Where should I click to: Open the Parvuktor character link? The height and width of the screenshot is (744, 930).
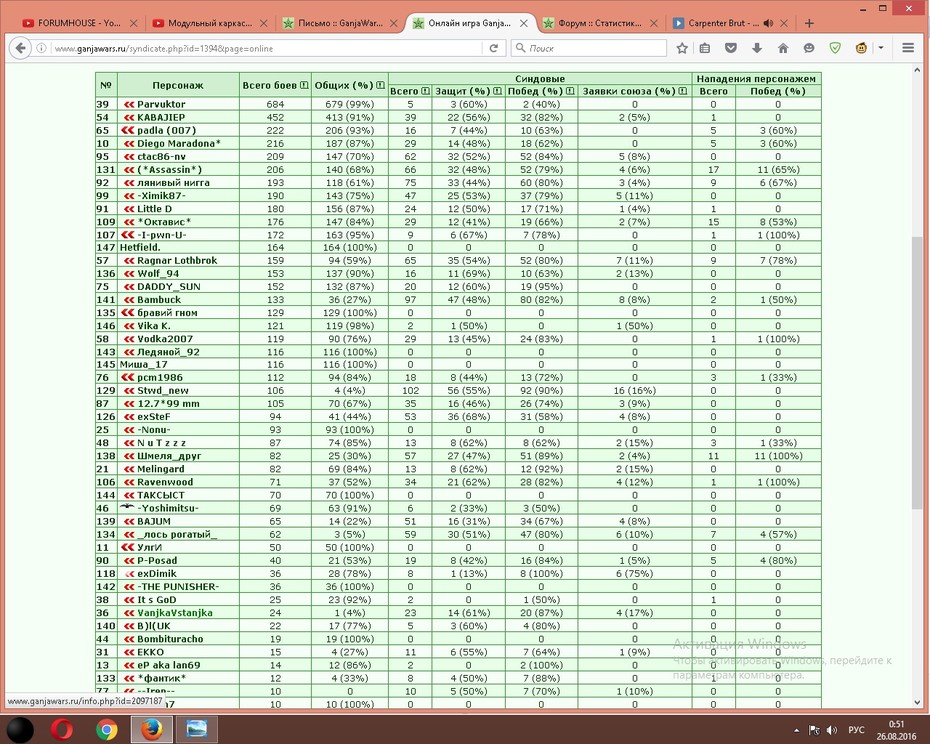coord(161,104)
